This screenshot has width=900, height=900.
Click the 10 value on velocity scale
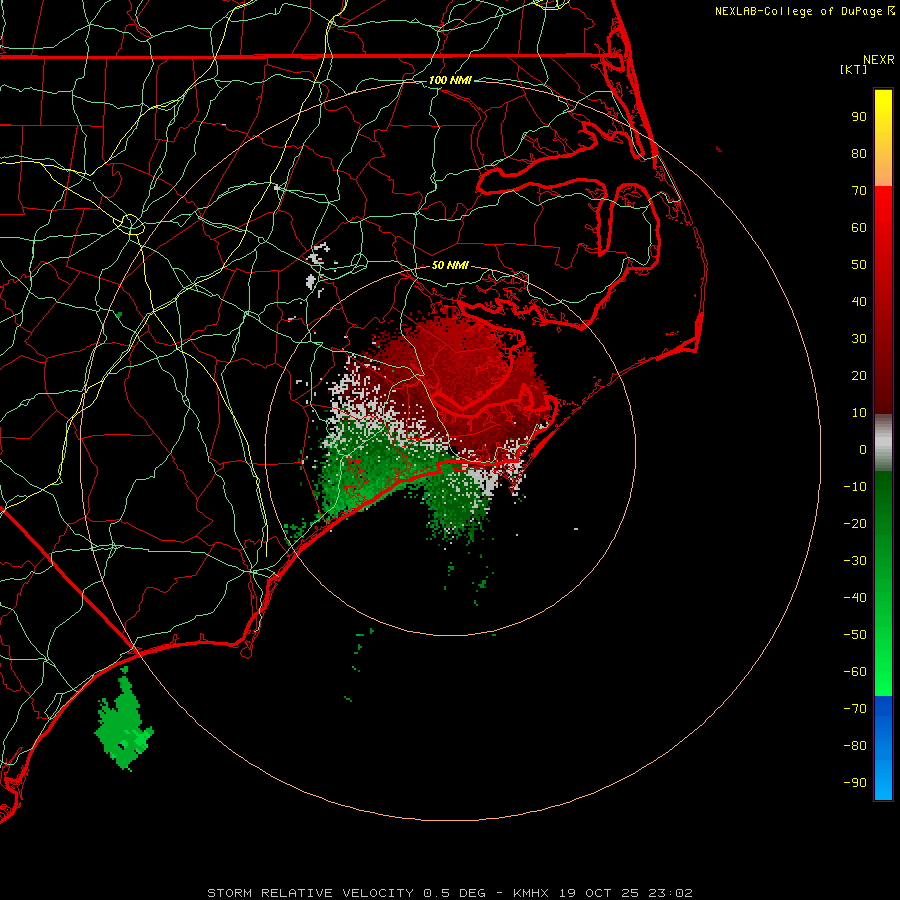click(859, 413)
